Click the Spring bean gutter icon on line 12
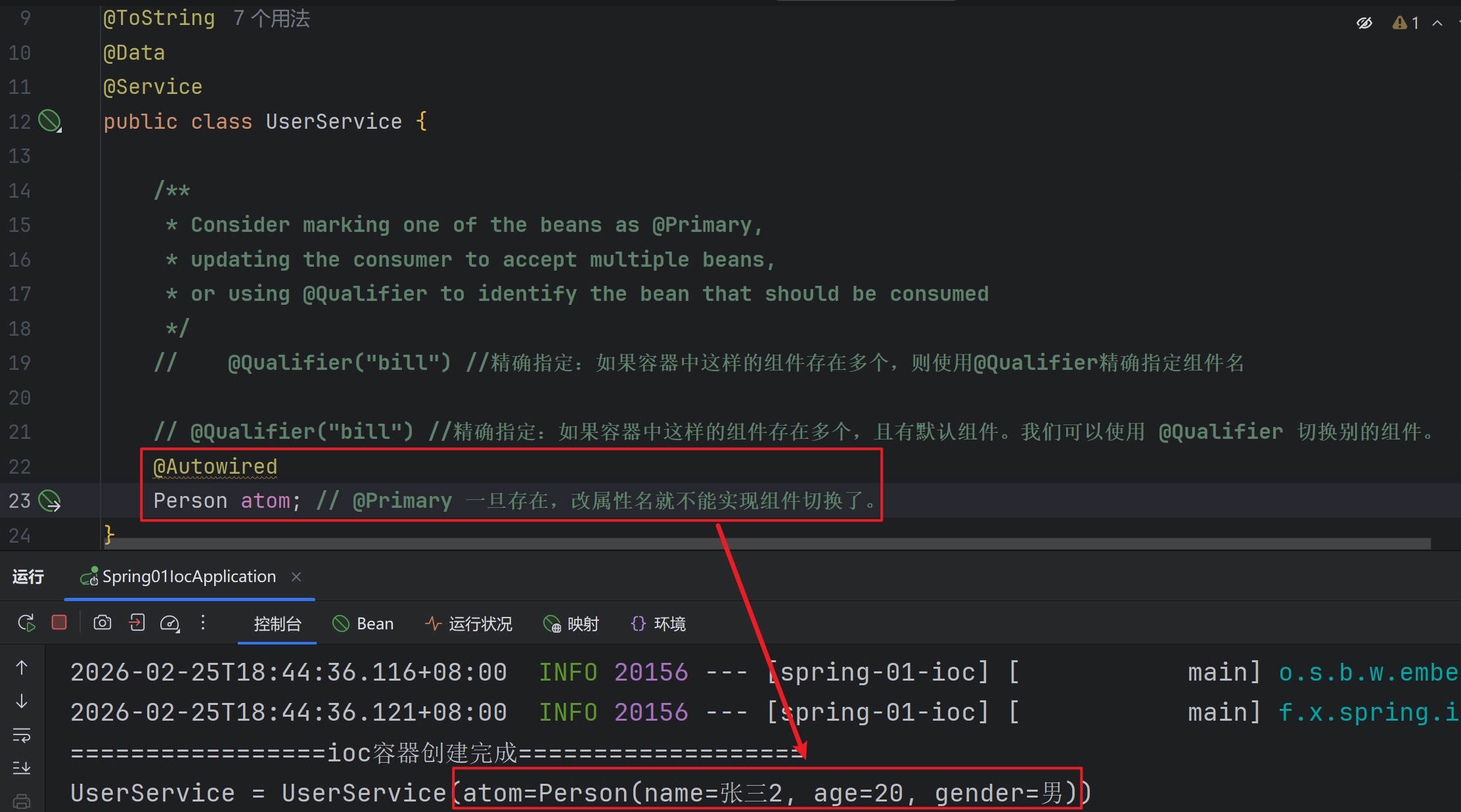Viewport: 1461px width, 812px height. pos(50,121)
